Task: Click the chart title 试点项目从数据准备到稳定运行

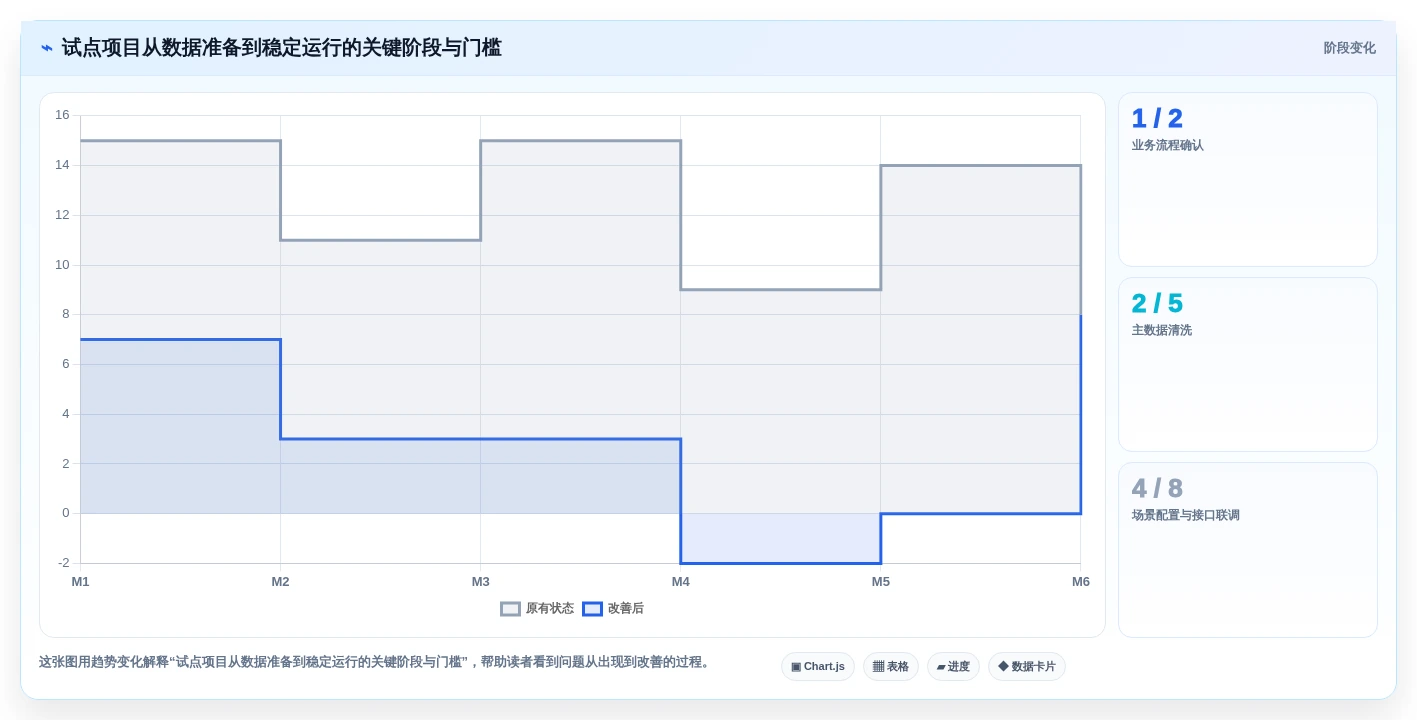Action: click(x=282, y=48)
